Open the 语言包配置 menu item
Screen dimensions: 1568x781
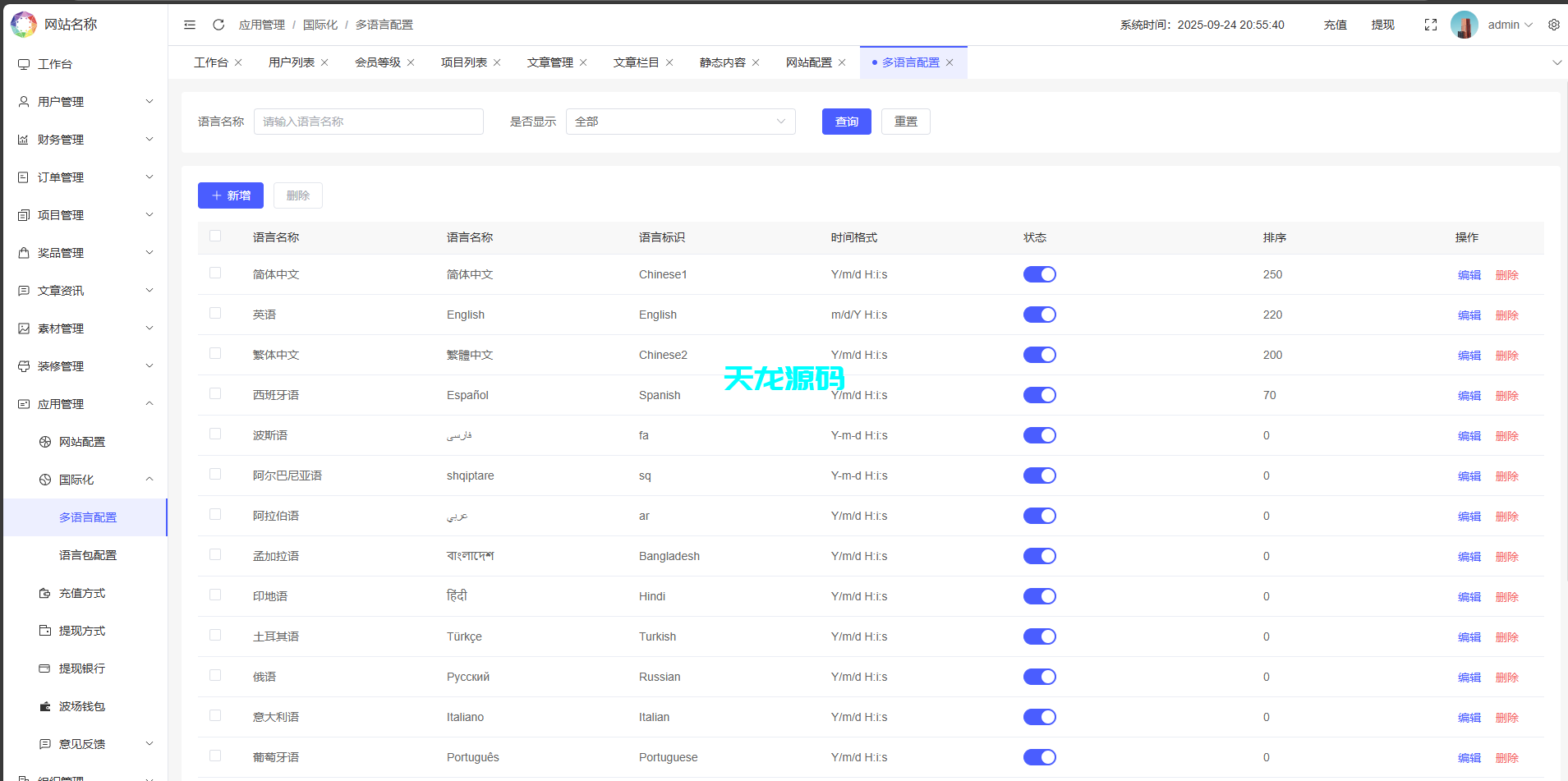[87, 555]
